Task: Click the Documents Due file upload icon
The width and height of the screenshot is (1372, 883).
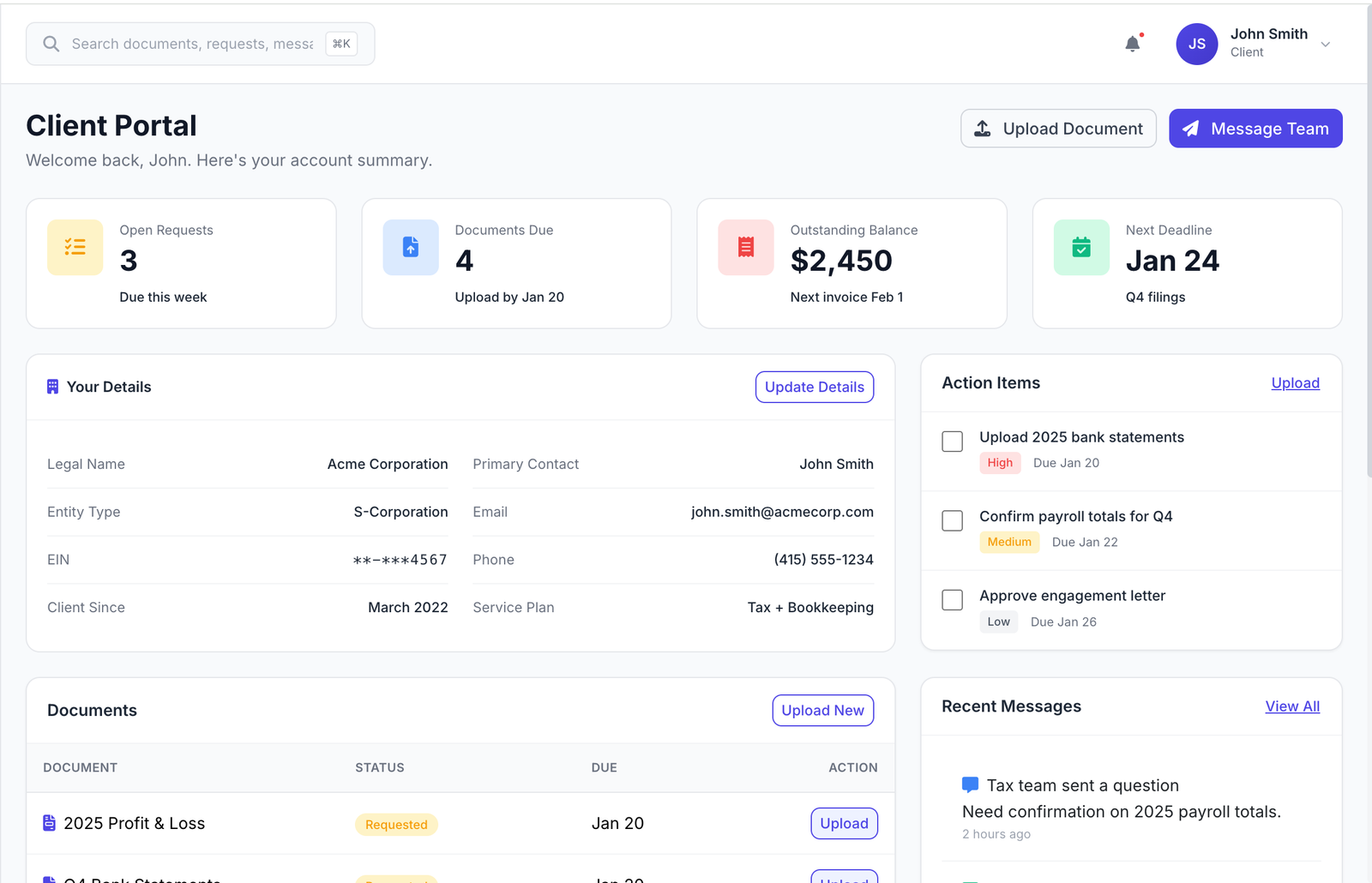Action: coord(410,247)
